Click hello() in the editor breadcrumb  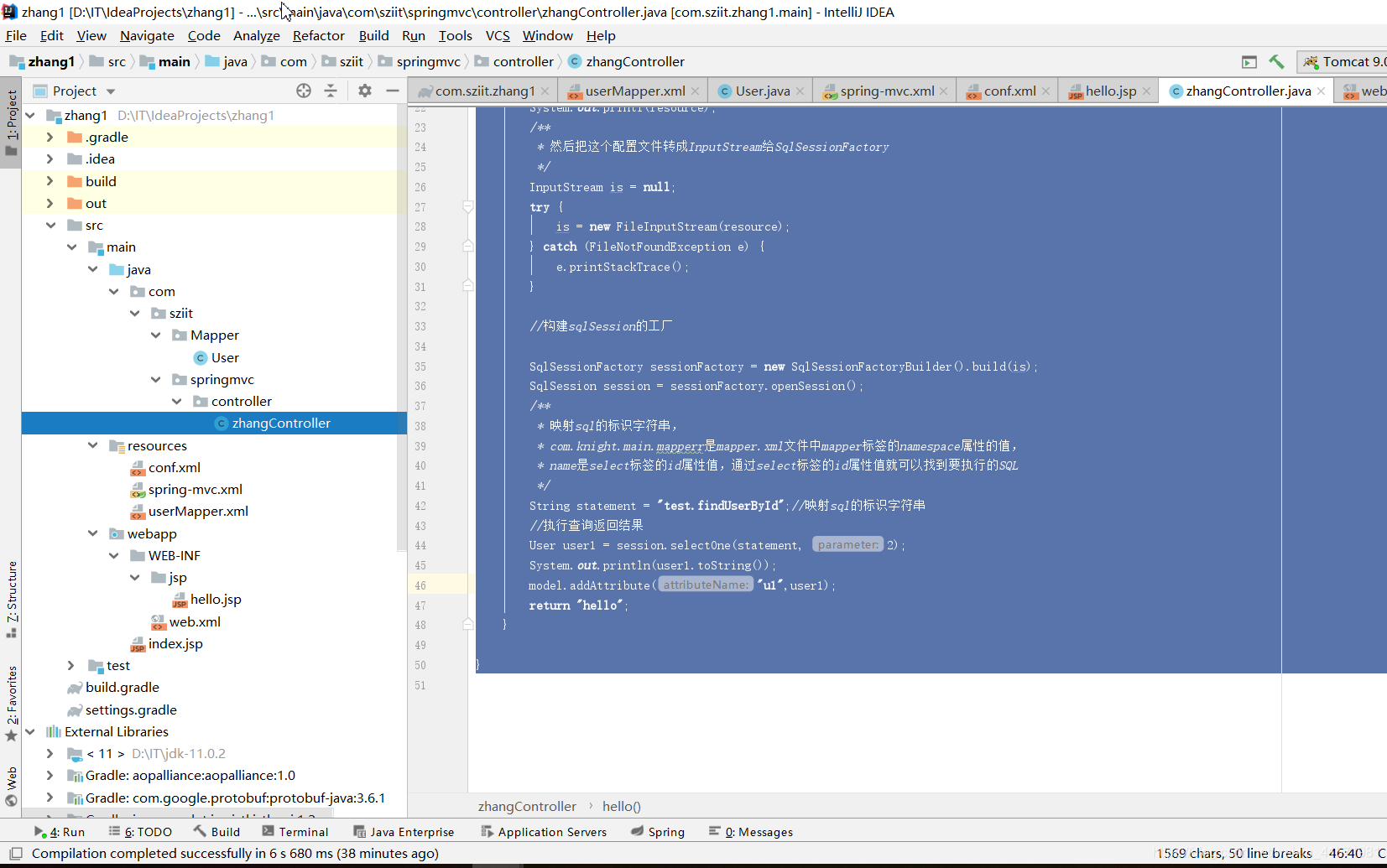[622, 806]
